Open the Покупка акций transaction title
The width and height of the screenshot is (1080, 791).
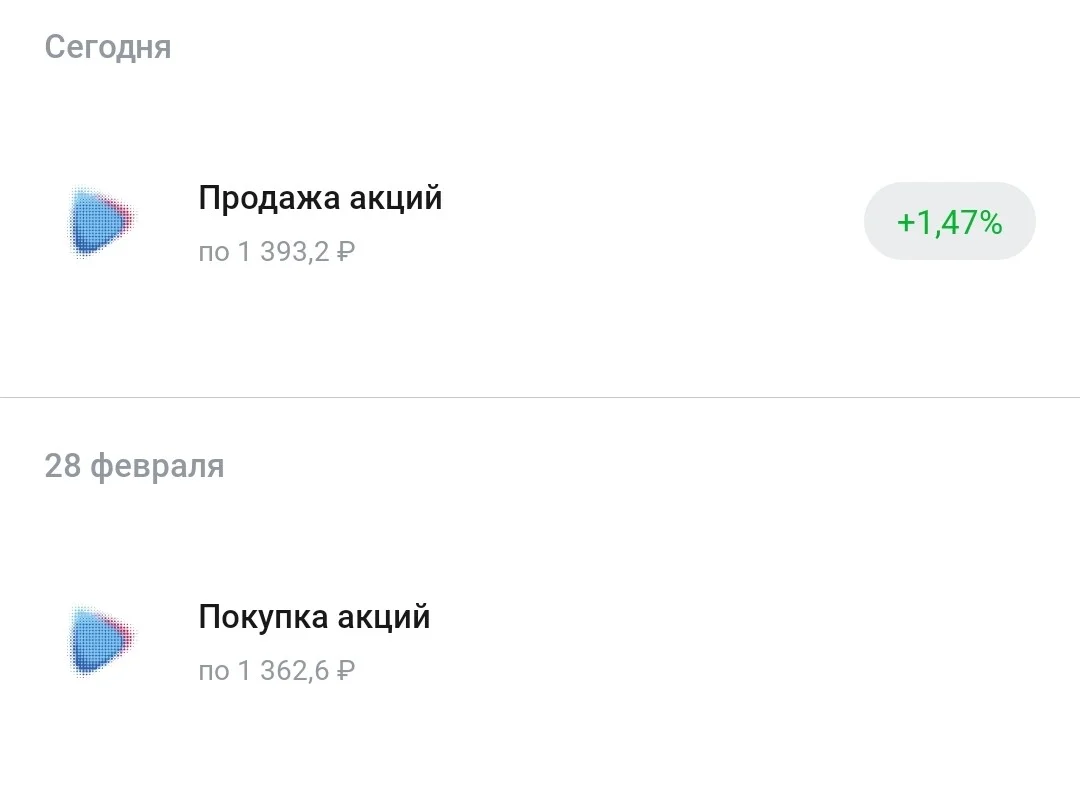click(314, 617)
